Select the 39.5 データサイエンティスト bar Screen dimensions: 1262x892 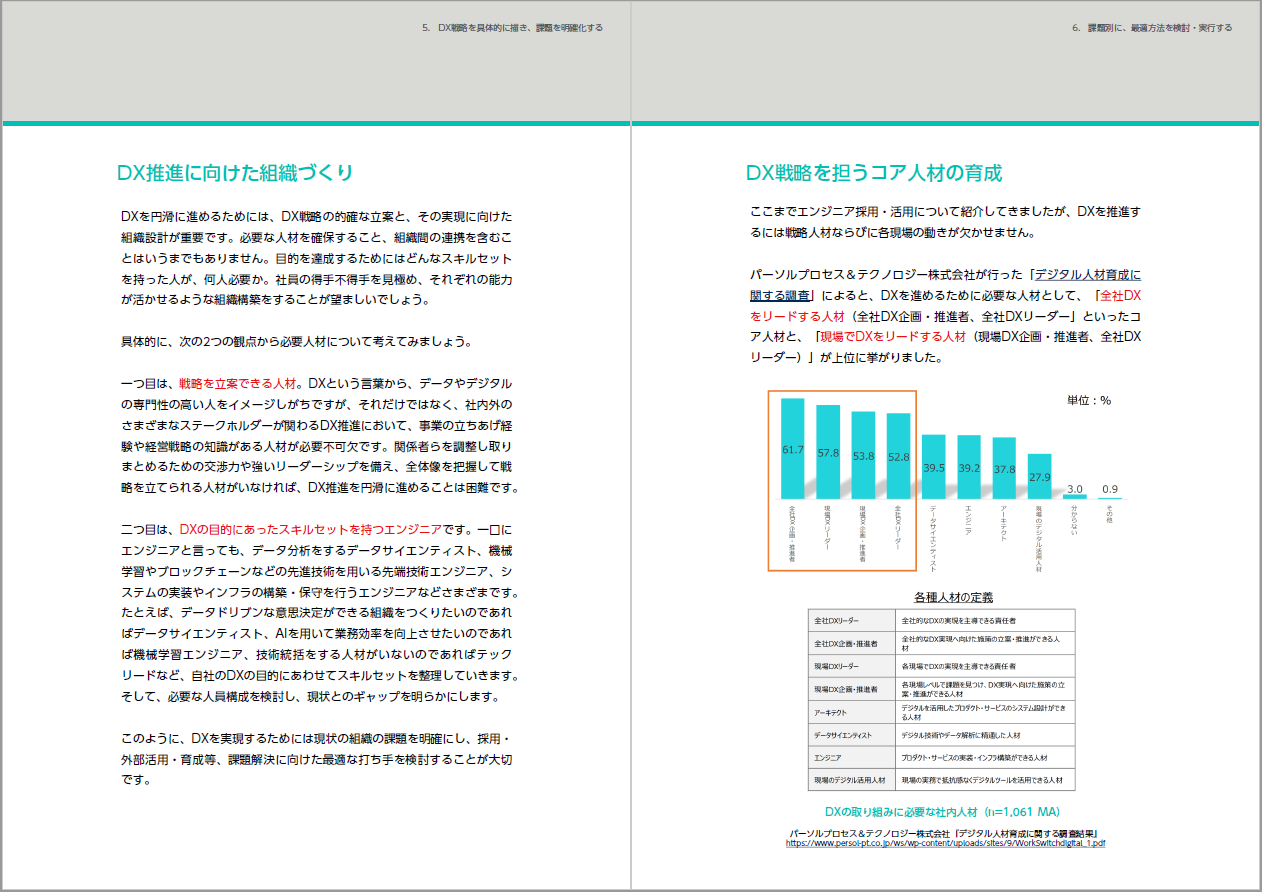coord(933,467)
